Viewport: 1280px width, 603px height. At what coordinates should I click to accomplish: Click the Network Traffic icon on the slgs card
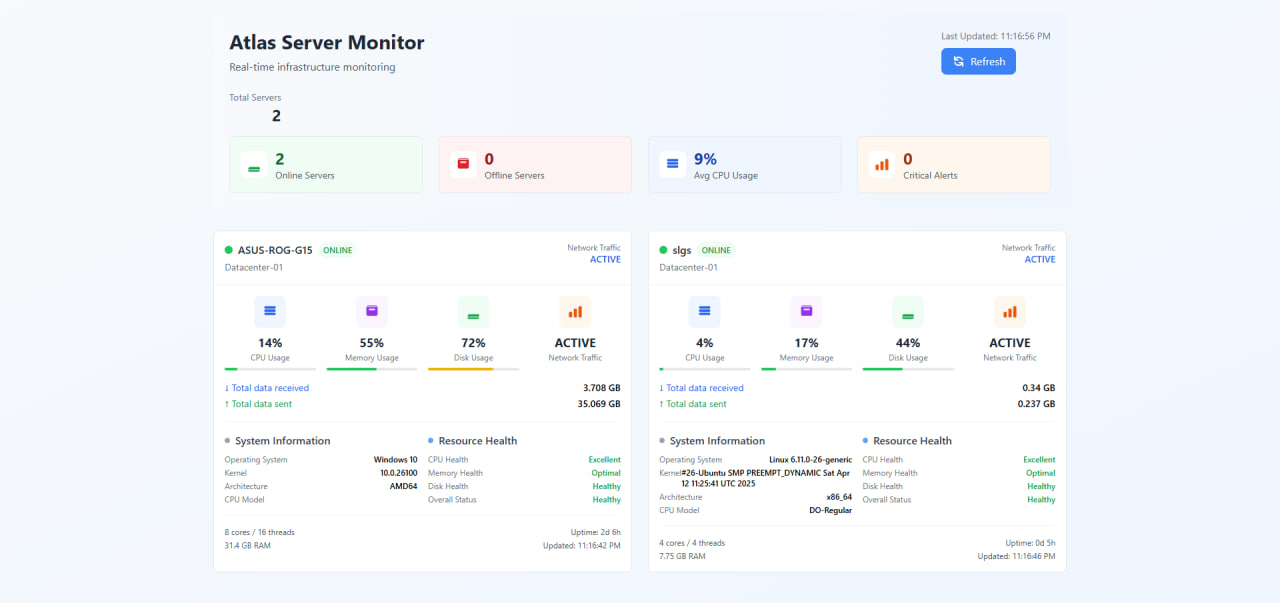pos(1009,311)
